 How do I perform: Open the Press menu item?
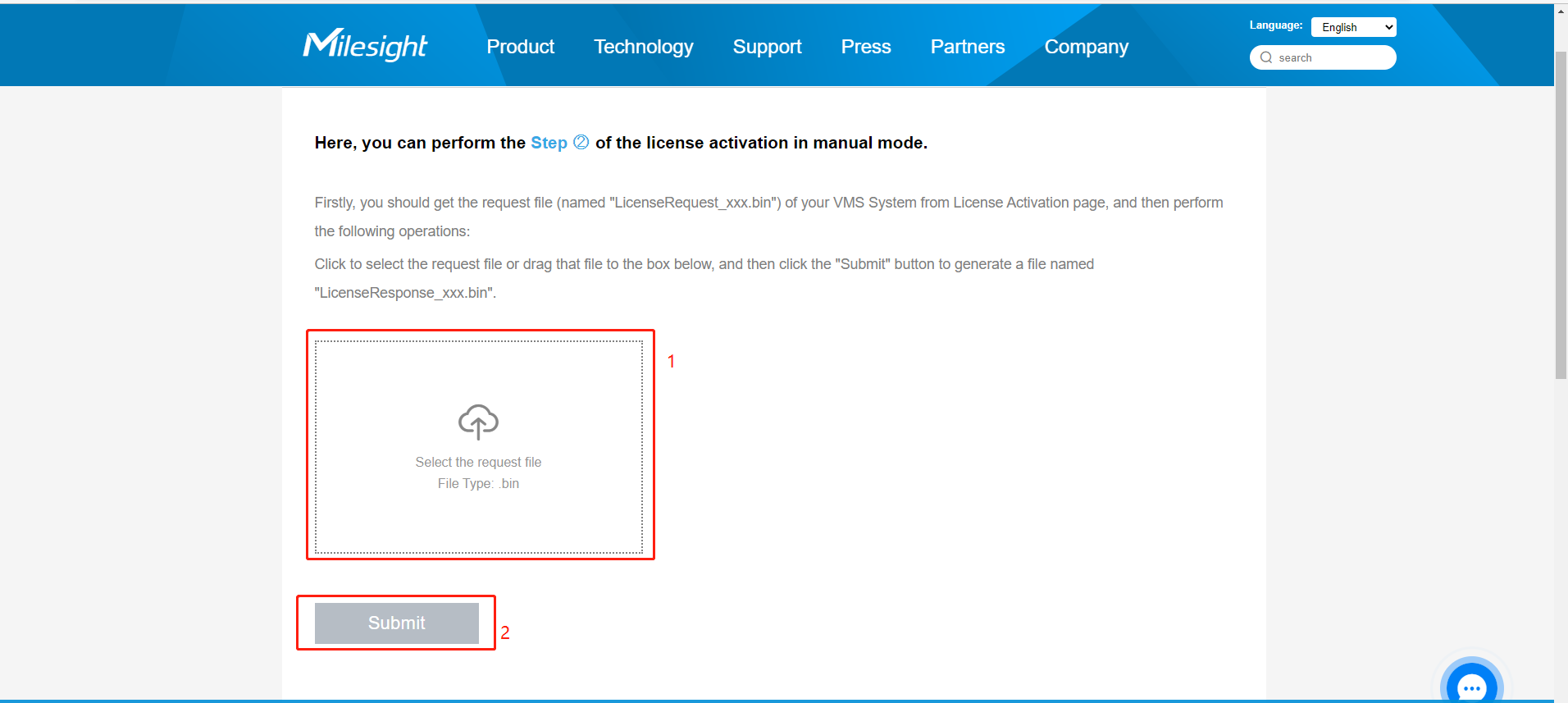click(x=865, y=47)
